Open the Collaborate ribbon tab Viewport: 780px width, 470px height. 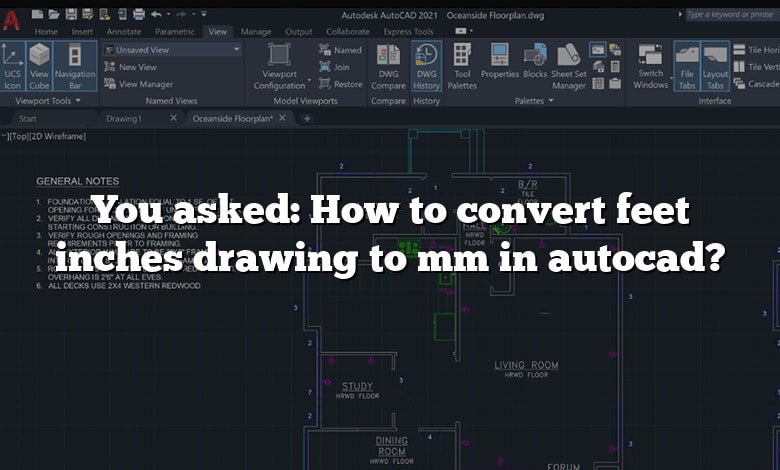[348, 31]
